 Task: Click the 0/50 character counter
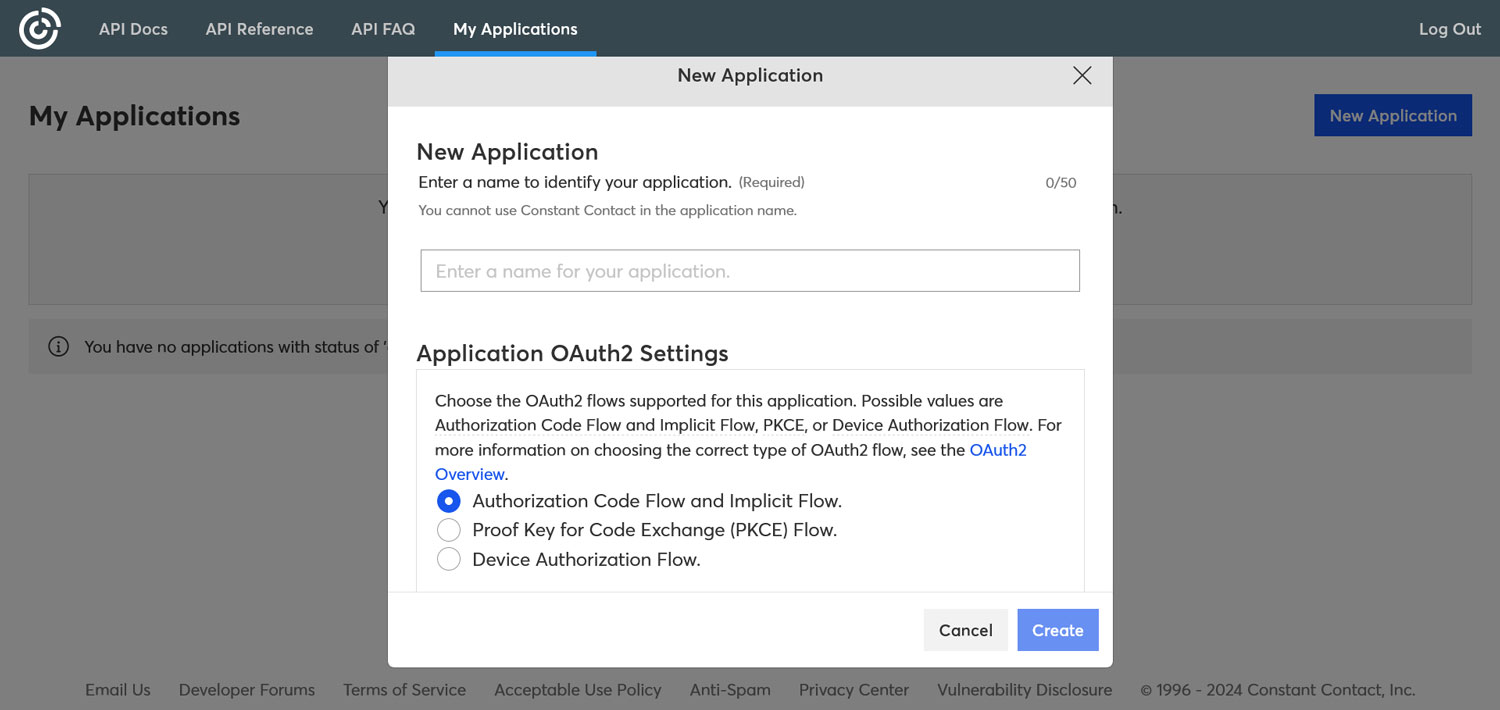(x=1061, y=183)
